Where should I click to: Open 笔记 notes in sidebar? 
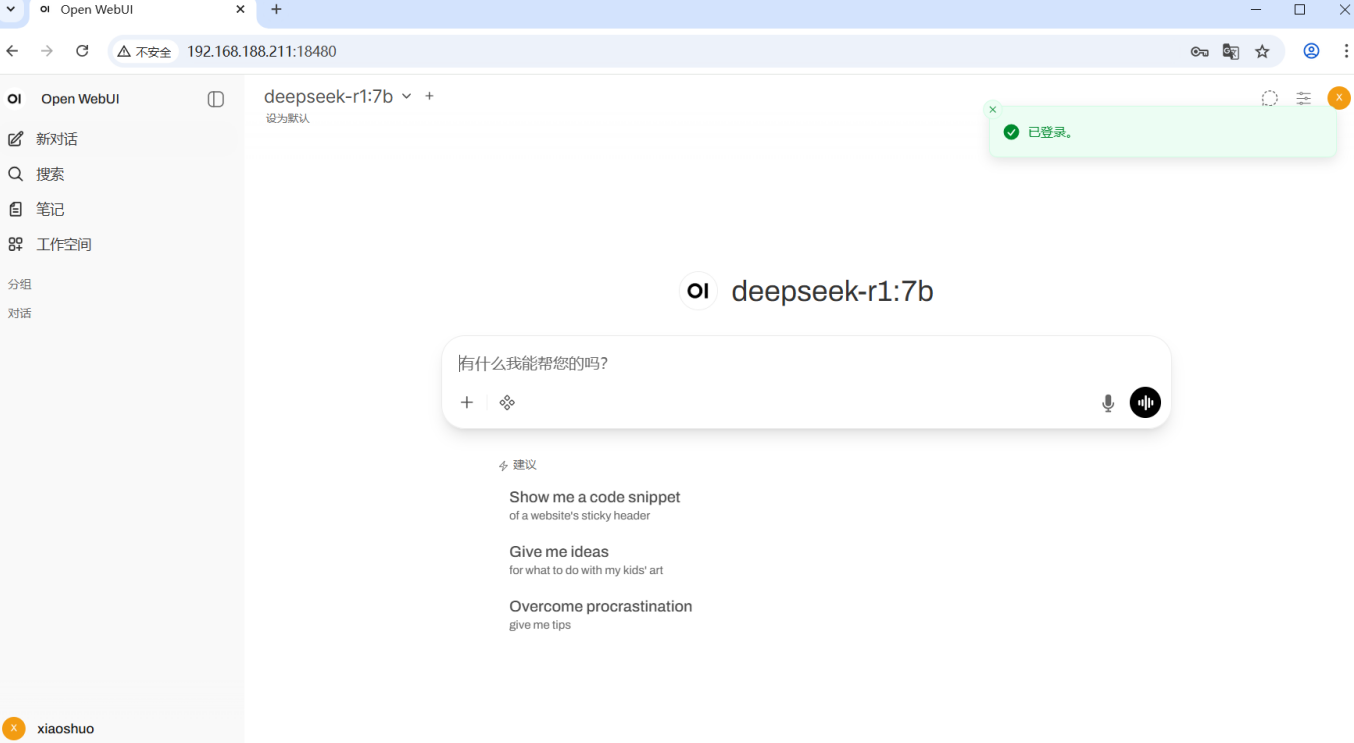[120, 209]
